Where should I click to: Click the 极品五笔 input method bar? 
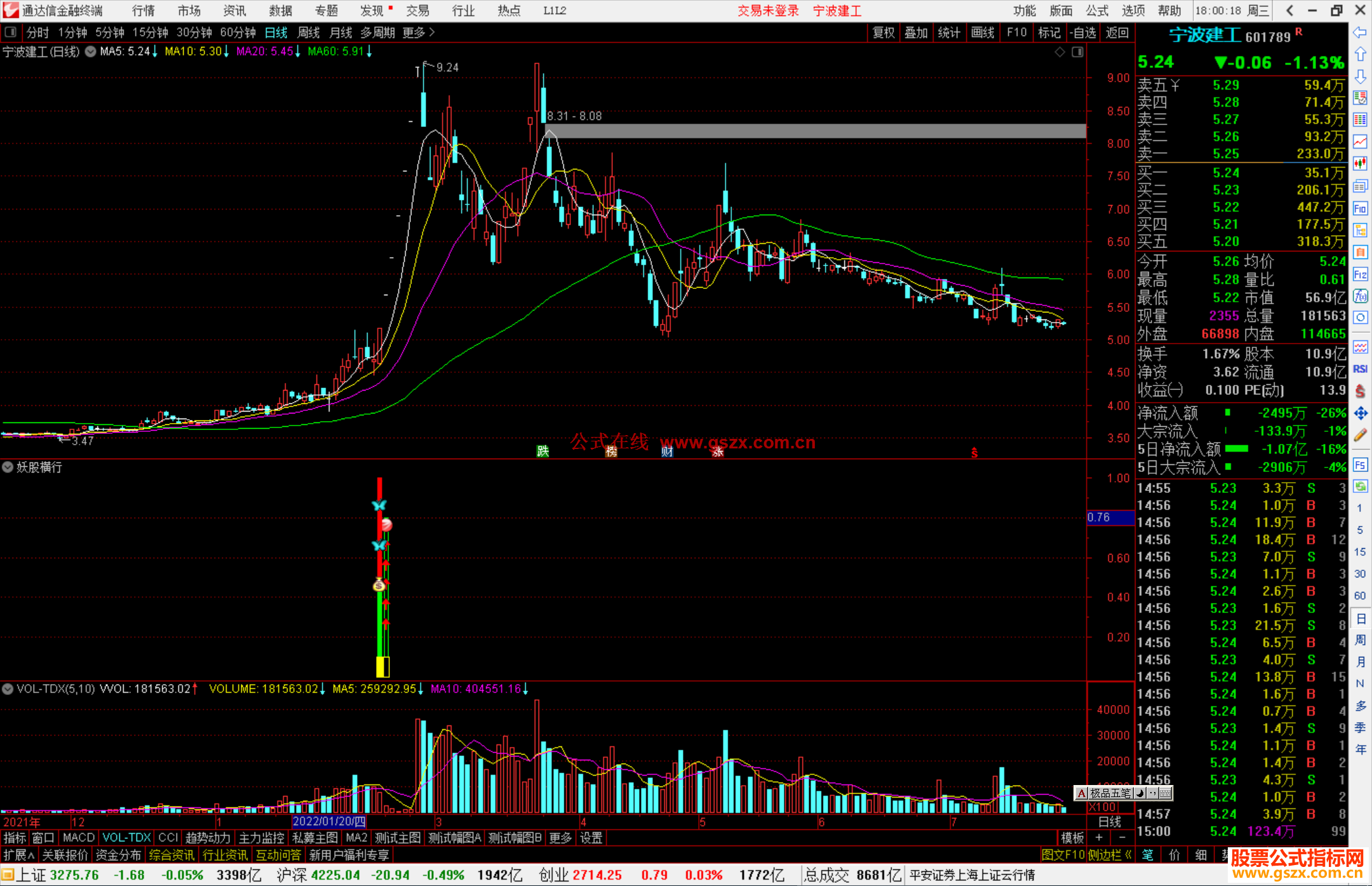point(1123,793)
